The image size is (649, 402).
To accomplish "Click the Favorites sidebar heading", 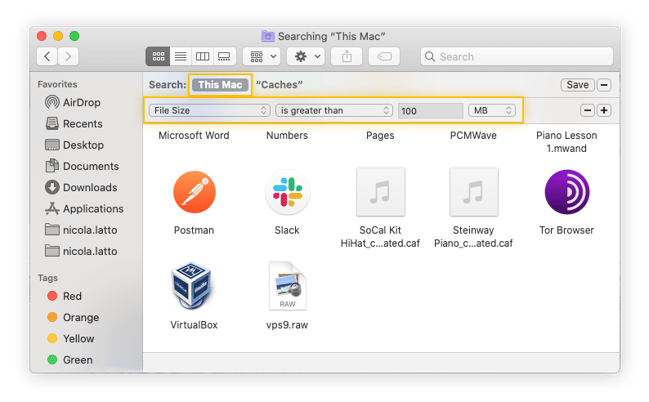I will click(57, 84).
